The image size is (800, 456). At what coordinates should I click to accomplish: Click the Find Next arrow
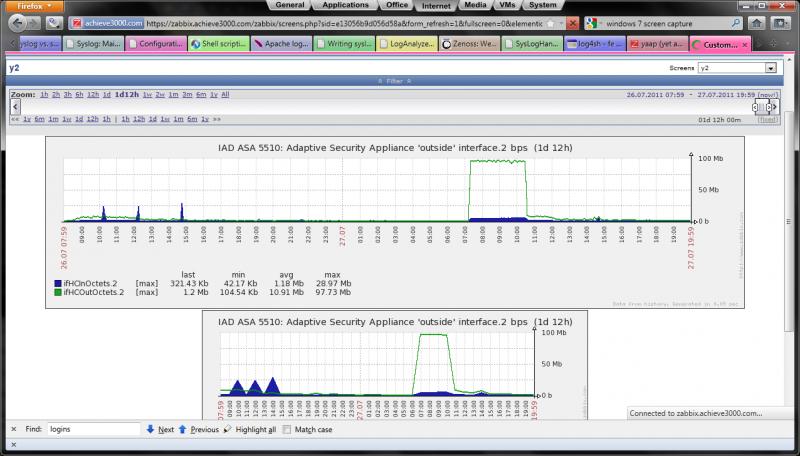pos(150,429)
